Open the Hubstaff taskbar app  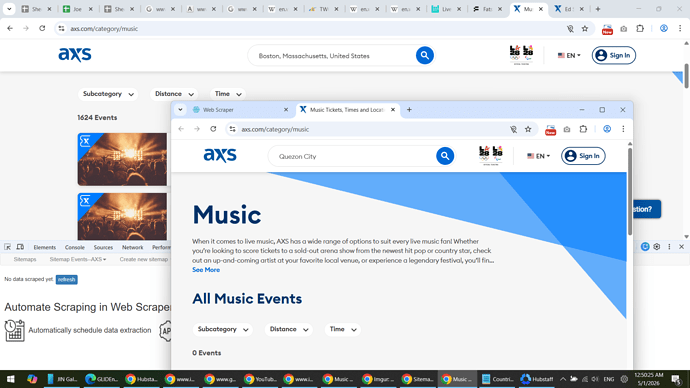pyautogui.click(x=537, y=379)
